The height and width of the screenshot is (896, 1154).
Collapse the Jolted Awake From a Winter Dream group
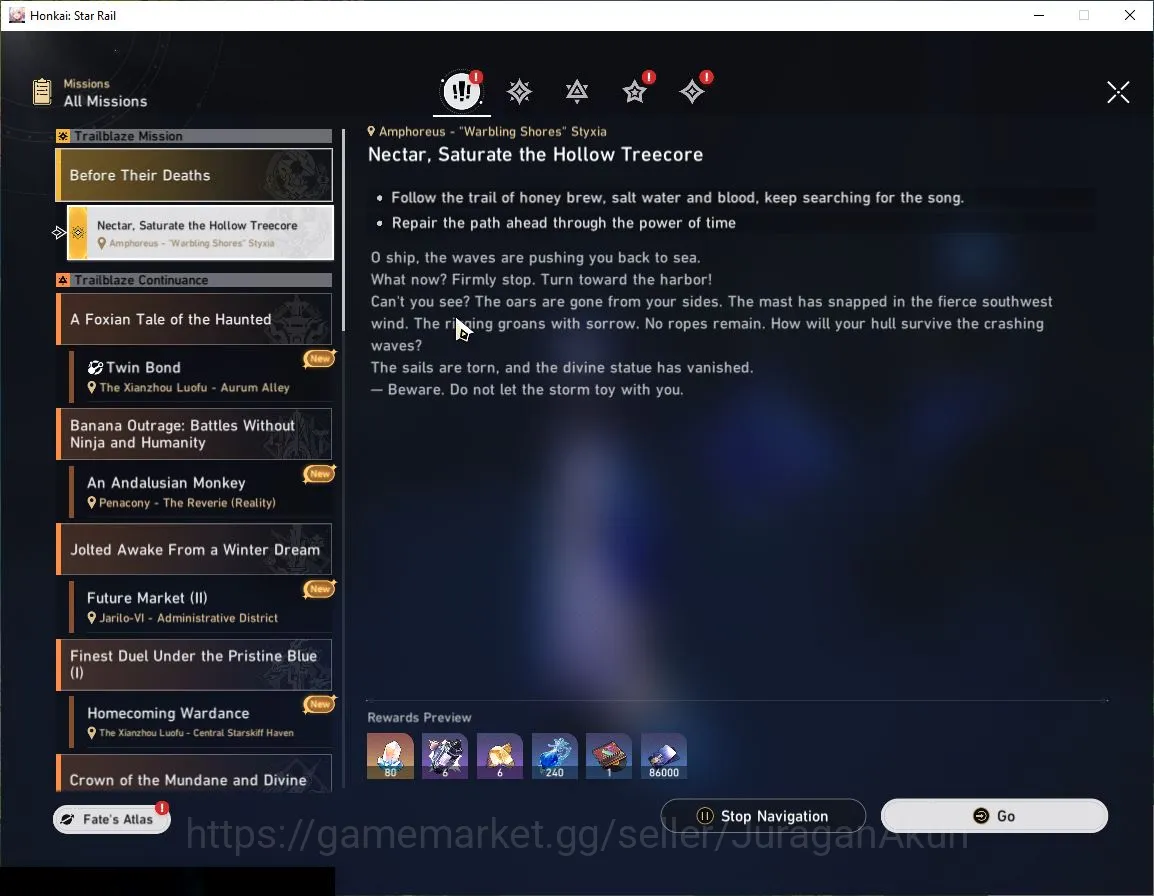pyautogui.click(x=194, y=549)
